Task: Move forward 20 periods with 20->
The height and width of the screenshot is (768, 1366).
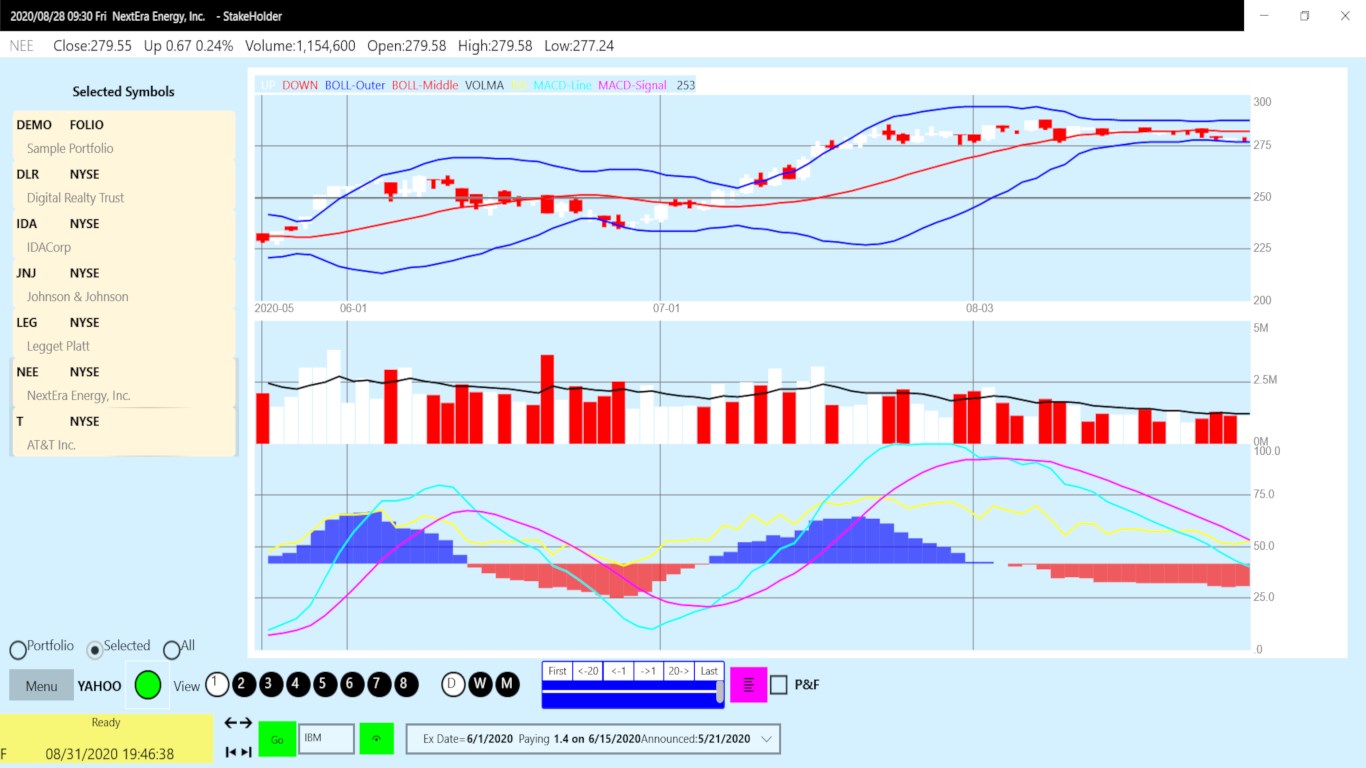Action: click(x=679, y=671)
